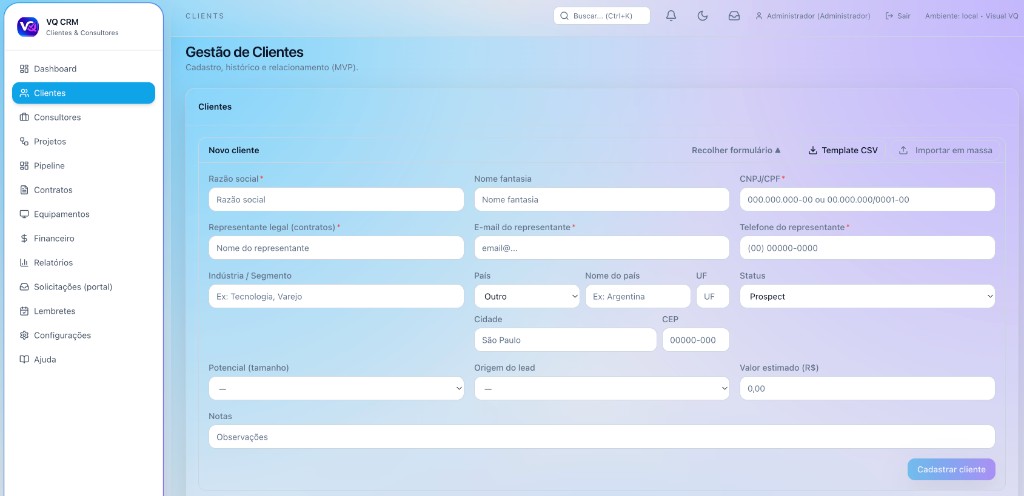The image size is (1024, 496).
Task: Open Contratos menu item
Action: point(53,190)
